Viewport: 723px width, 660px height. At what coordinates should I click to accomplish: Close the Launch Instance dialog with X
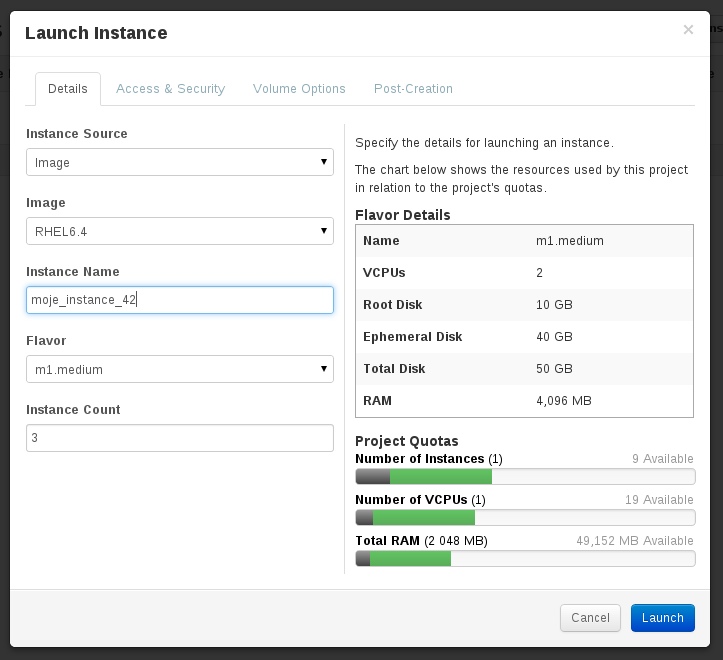pos(688,30)
